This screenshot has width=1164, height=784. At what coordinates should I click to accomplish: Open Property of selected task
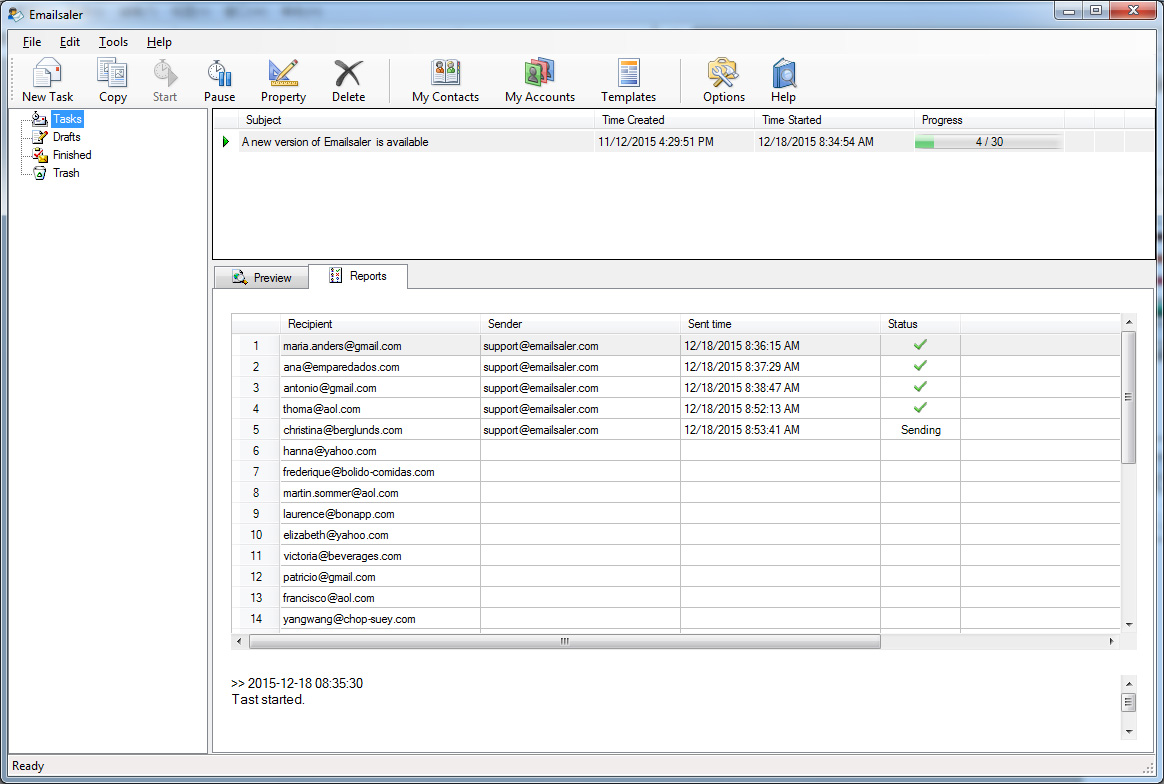coord(283,80)
